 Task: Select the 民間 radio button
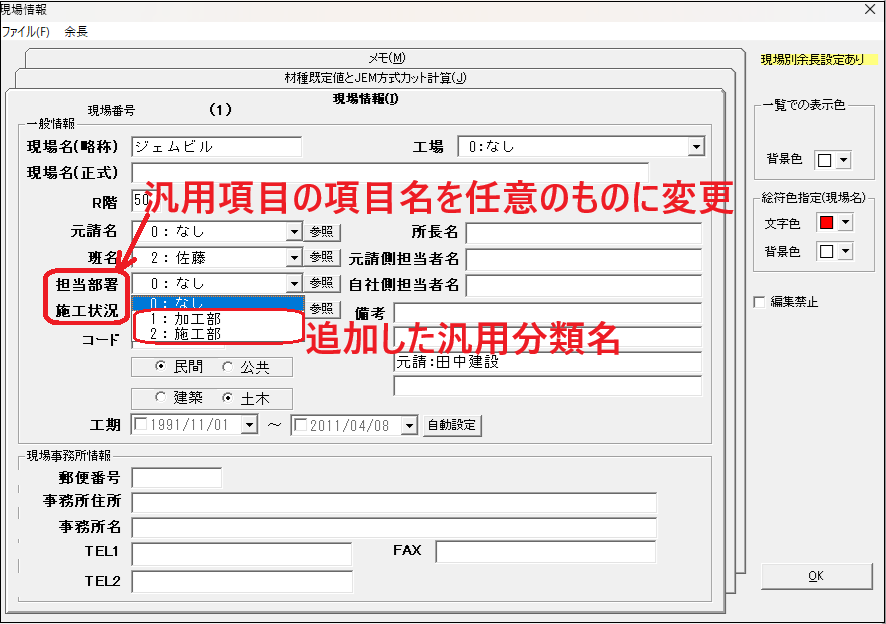pos(160,366)
